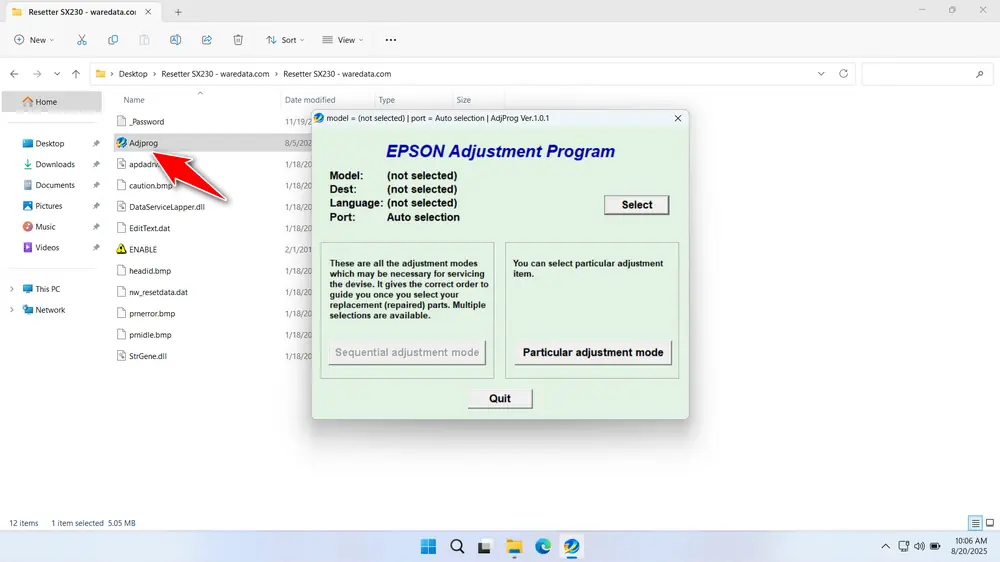Click the Cut icon in Explorer toolbar
Viewport: 1000px width, 562px height.
pyautogui.click(x=82, y=40)
